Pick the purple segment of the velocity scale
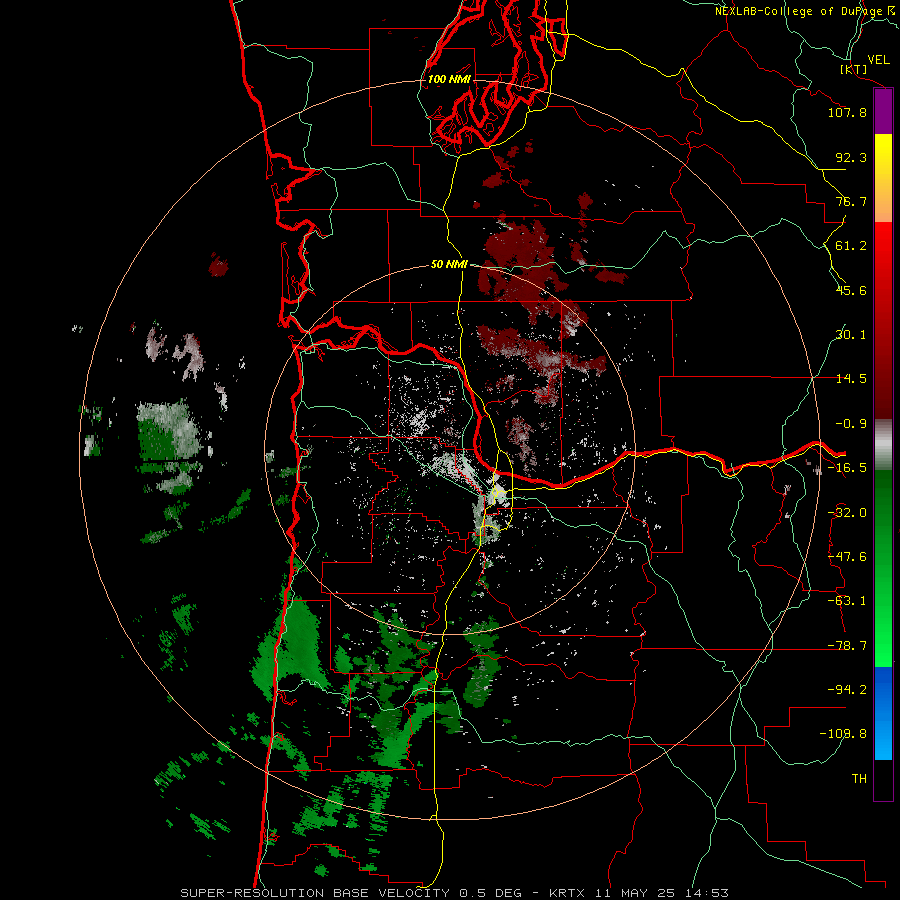The image size is (900, 900). (883, 111)
